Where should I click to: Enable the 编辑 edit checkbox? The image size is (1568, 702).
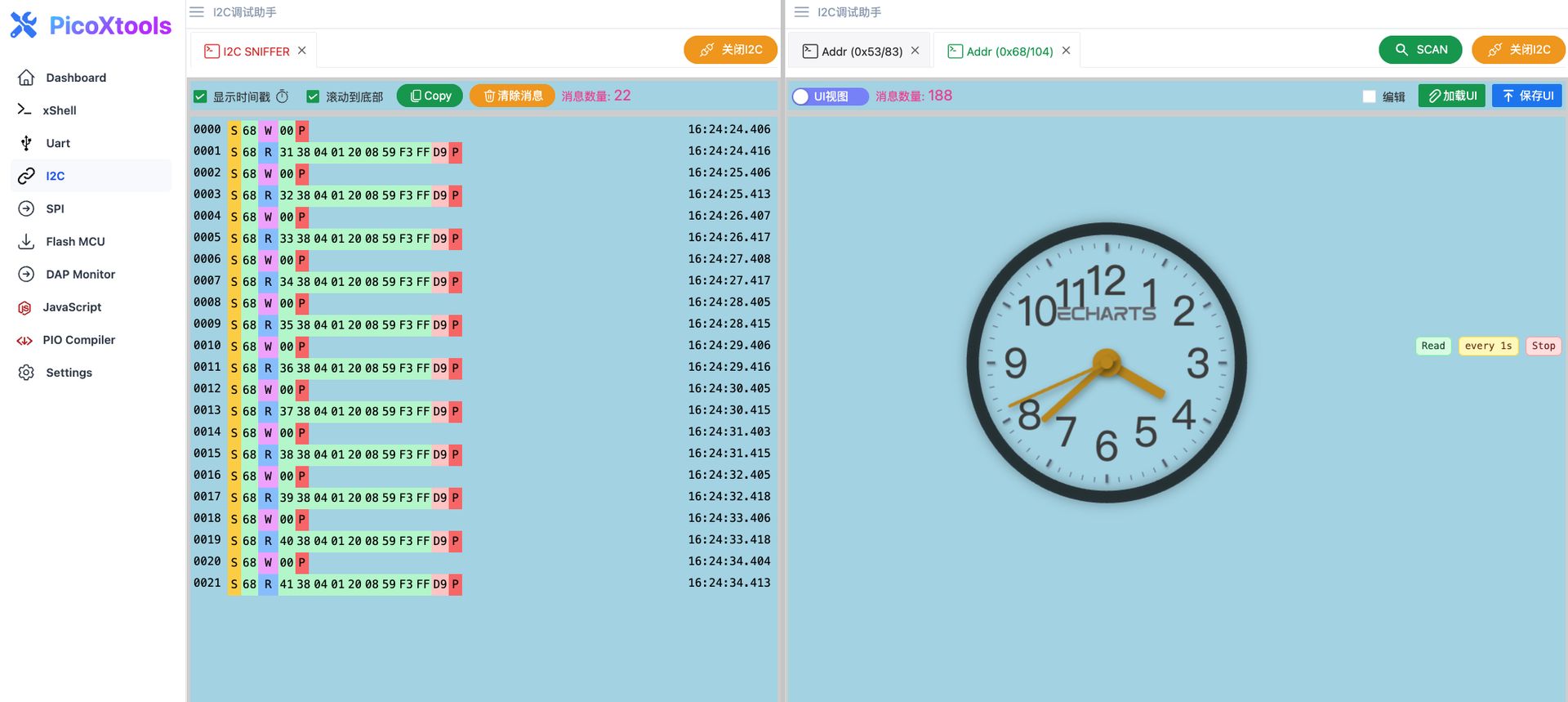click(x=1370, y=96)
